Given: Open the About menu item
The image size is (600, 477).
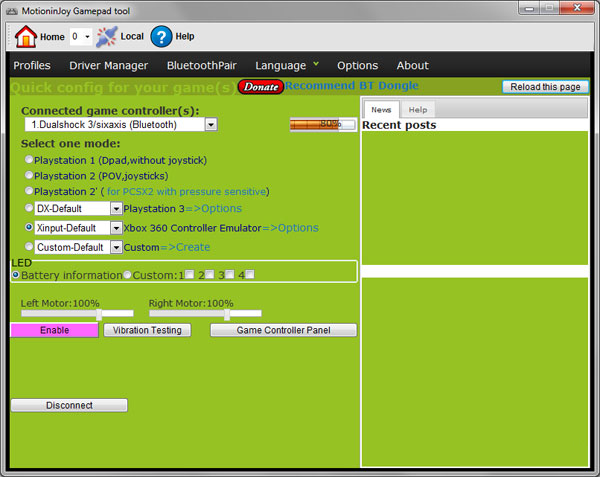Looking at the screenshot, I should [412, 65].
